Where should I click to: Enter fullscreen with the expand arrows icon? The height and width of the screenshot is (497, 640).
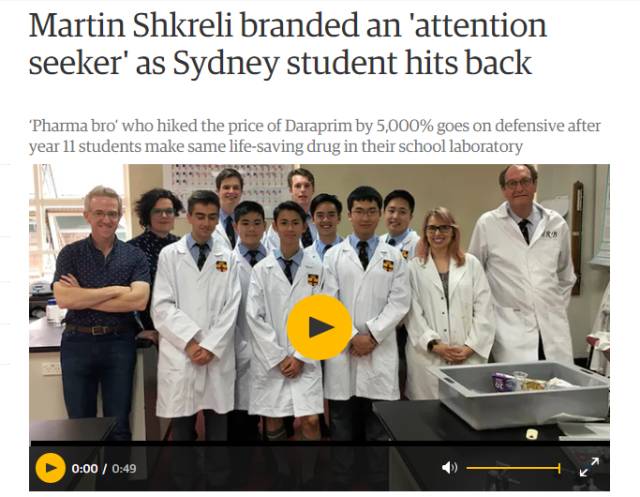coord(589,467)
